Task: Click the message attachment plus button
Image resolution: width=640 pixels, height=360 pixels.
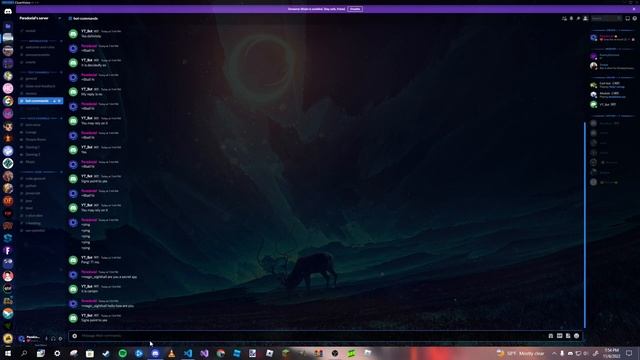Action: point(75,336)
